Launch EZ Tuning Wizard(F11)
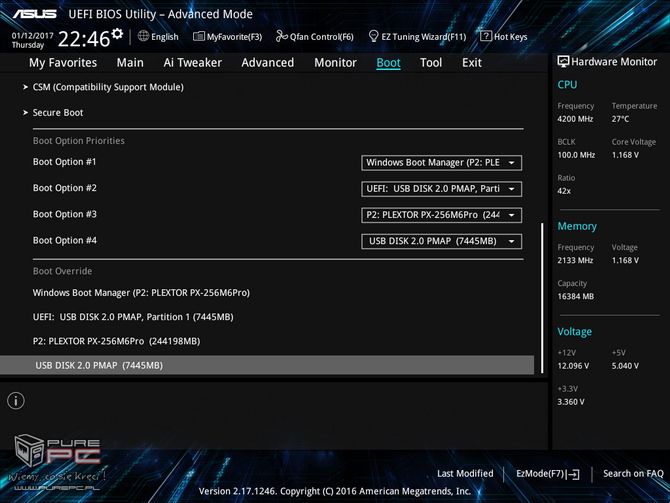Screen dimensions: 670x503 click(423, 37)
